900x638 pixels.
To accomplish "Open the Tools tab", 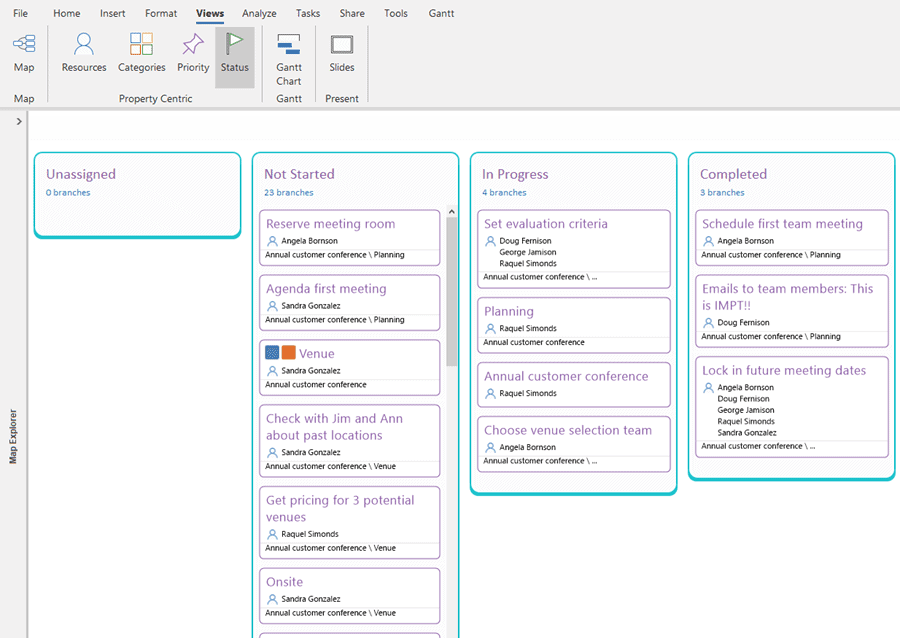I will pyautogui.click(x=396, y=13).
